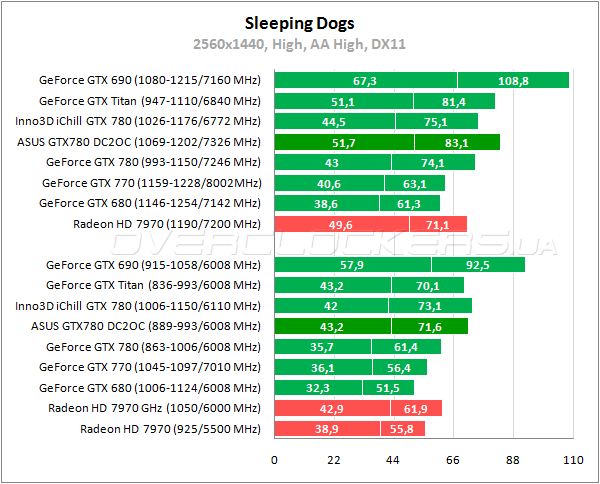Select the ASUS GTX780 DC2OC (1069-1202/7326 MHz) label
The width and height of the screenshot is (600, 484).
[139, 142]
